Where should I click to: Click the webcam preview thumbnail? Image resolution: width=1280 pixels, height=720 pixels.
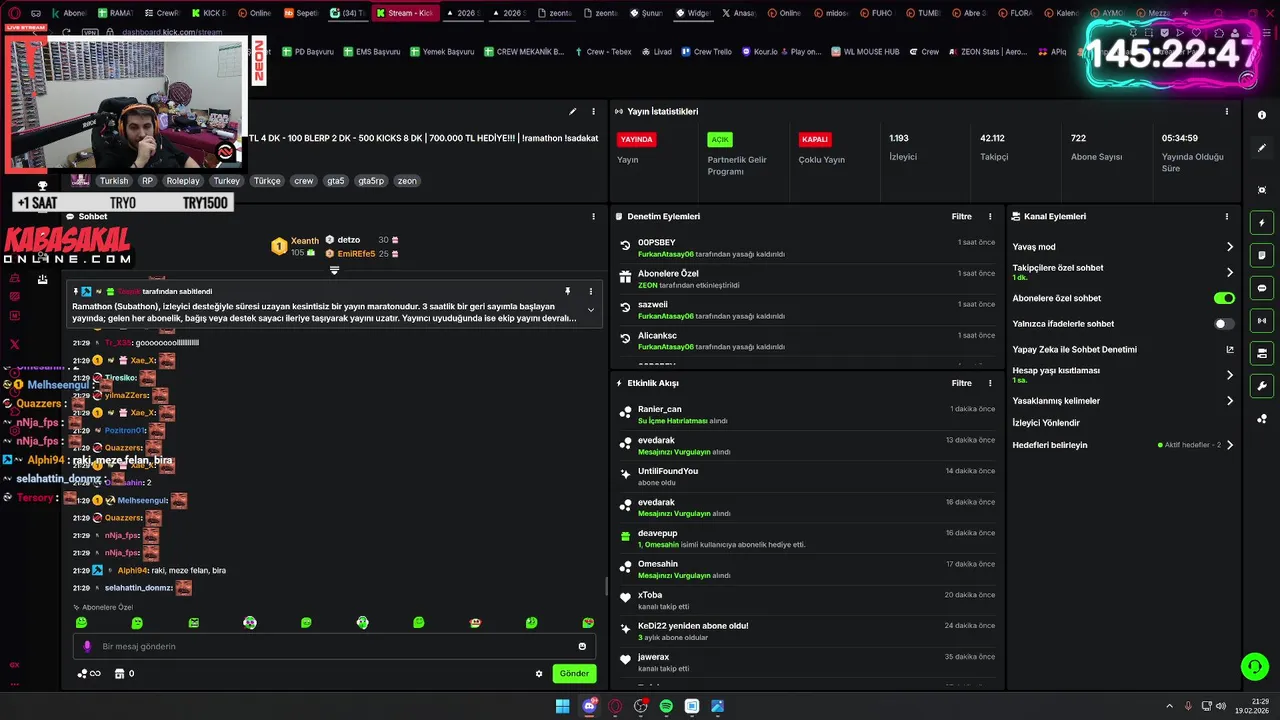(x=124, y=104)
